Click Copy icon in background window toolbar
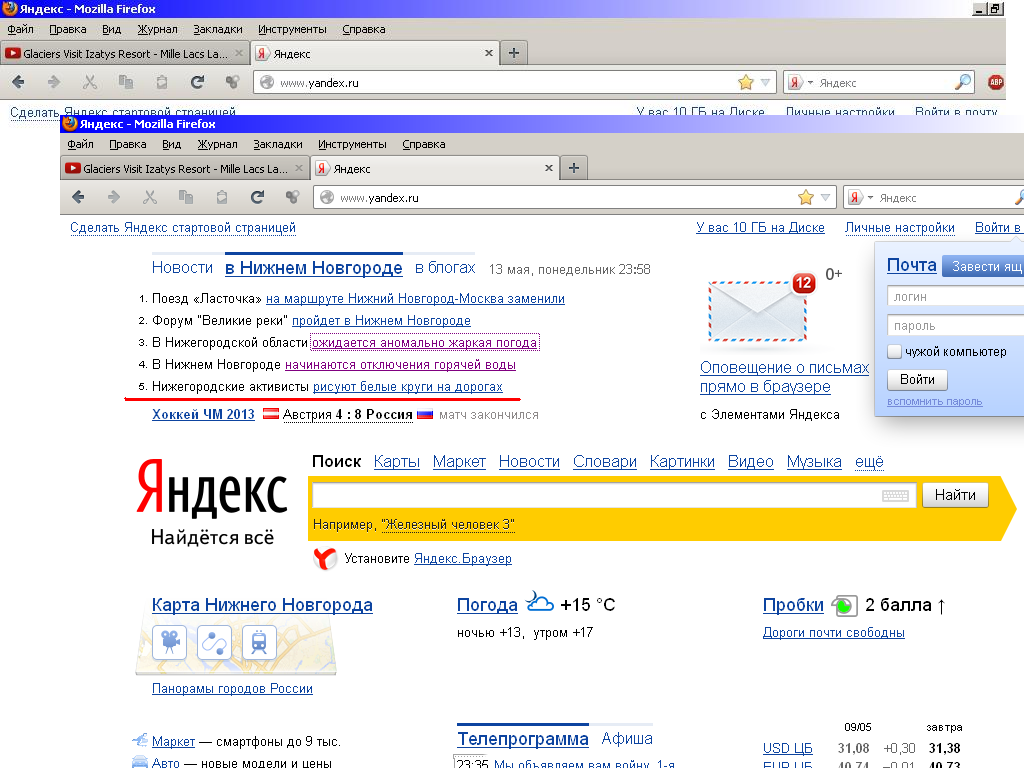 (x=125, y=82)
